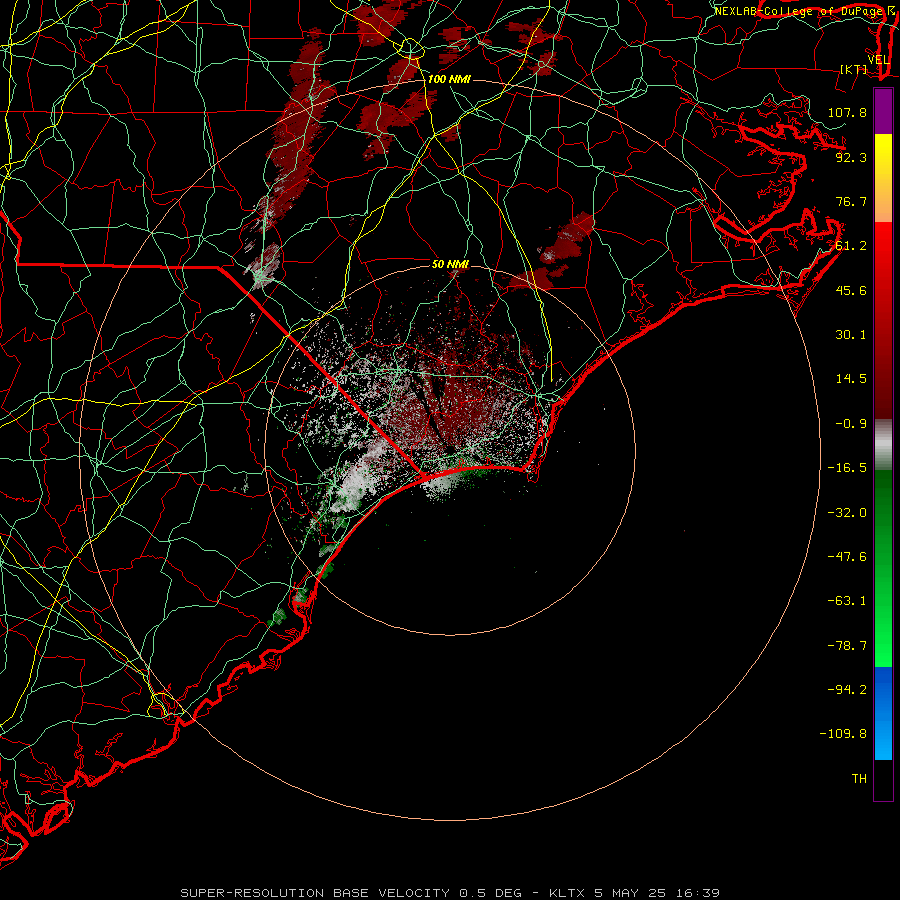The width and height of the screenshot is (900, 900).
Task: Click the purple segment of the velocity color bar
Action: tap(883, 111)
